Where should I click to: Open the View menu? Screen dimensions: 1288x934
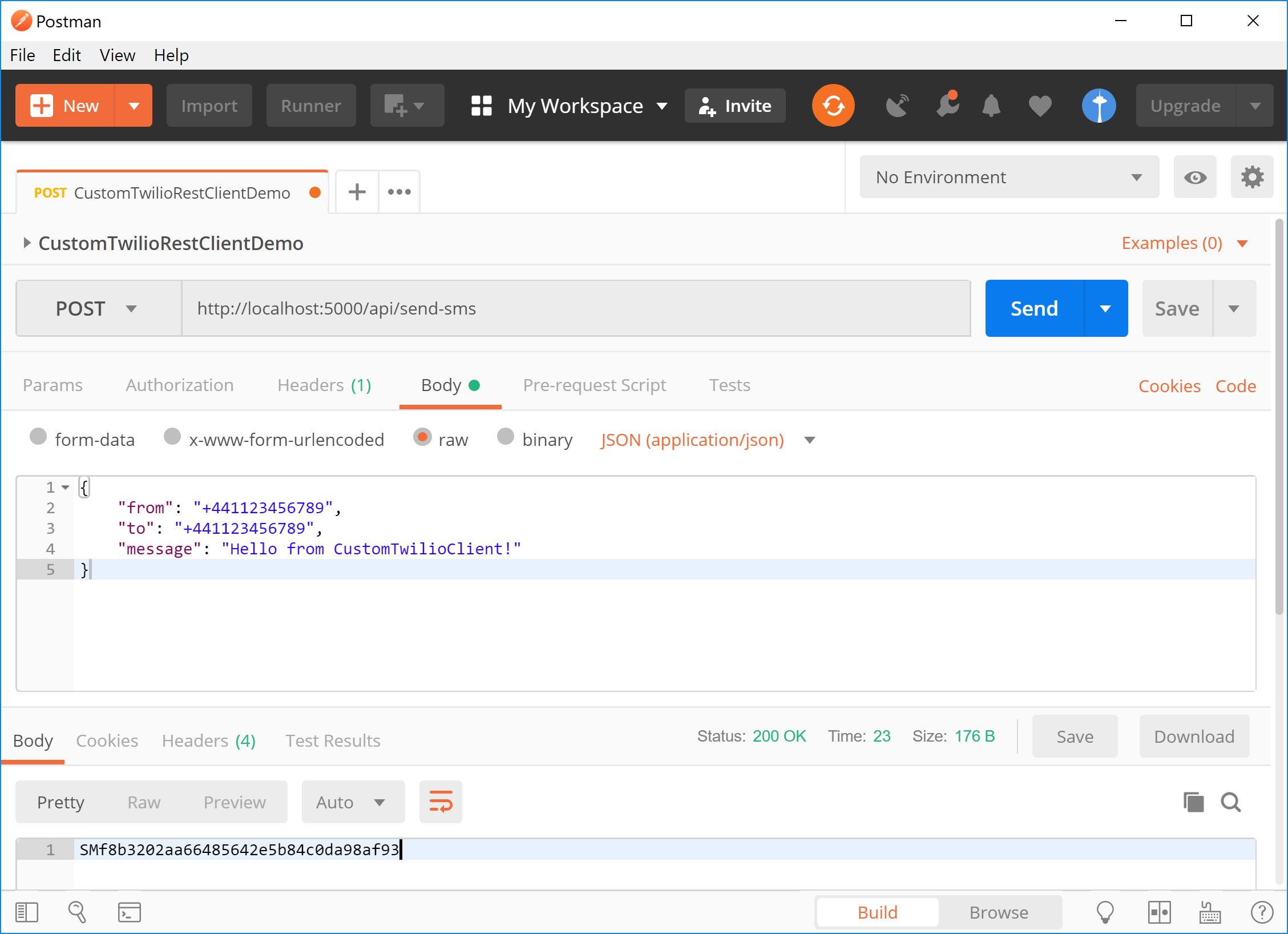click(x=118, y=55)
